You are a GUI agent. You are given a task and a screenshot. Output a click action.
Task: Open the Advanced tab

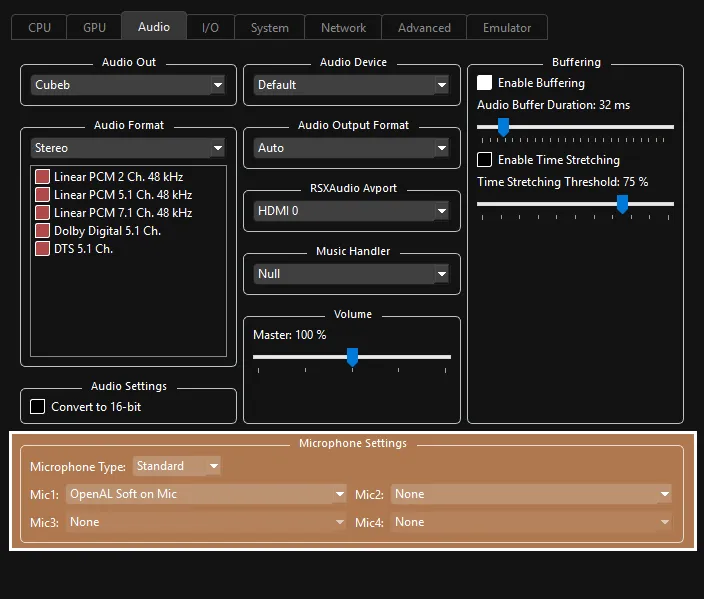coord(424,27)
